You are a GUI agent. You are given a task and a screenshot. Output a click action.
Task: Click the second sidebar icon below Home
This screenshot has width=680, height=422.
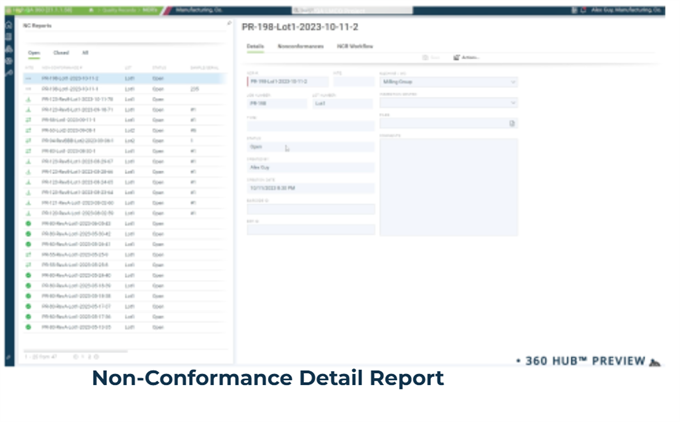9,37
